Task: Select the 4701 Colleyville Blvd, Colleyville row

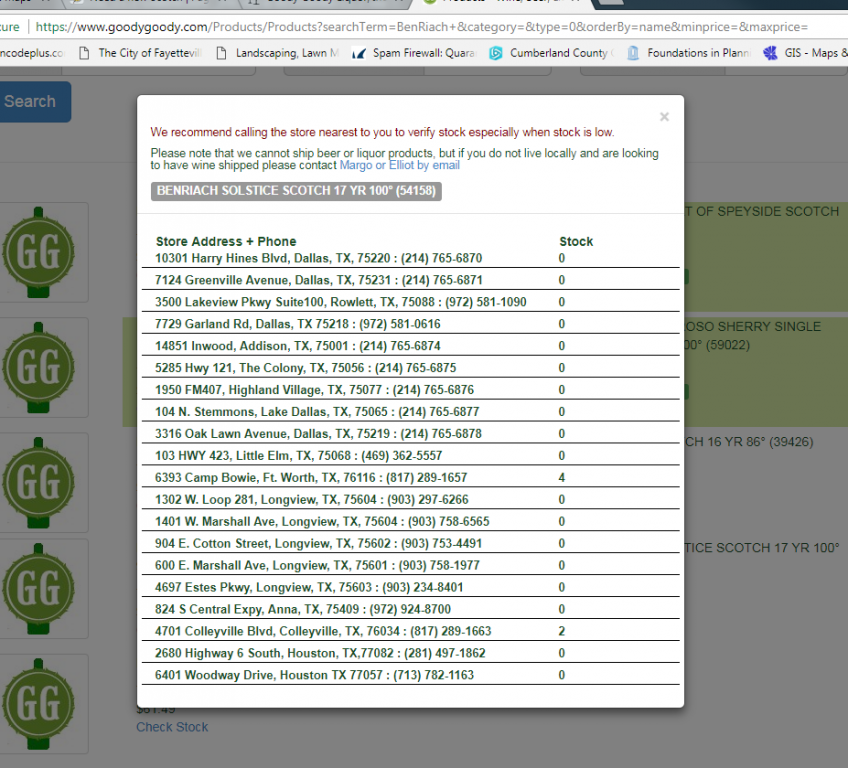Action: pyautogui.click(x=410, y=631)
